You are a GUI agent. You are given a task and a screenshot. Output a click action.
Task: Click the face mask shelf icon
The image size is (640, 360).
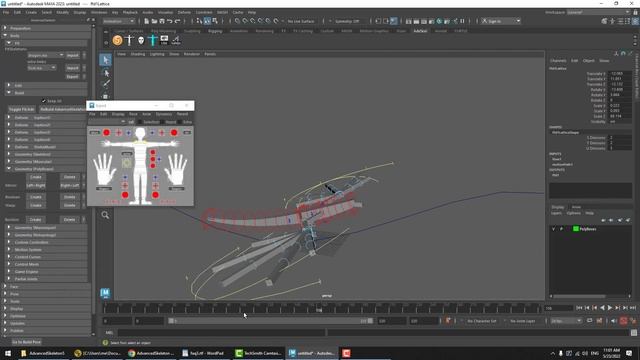click(x=141, y=40)
